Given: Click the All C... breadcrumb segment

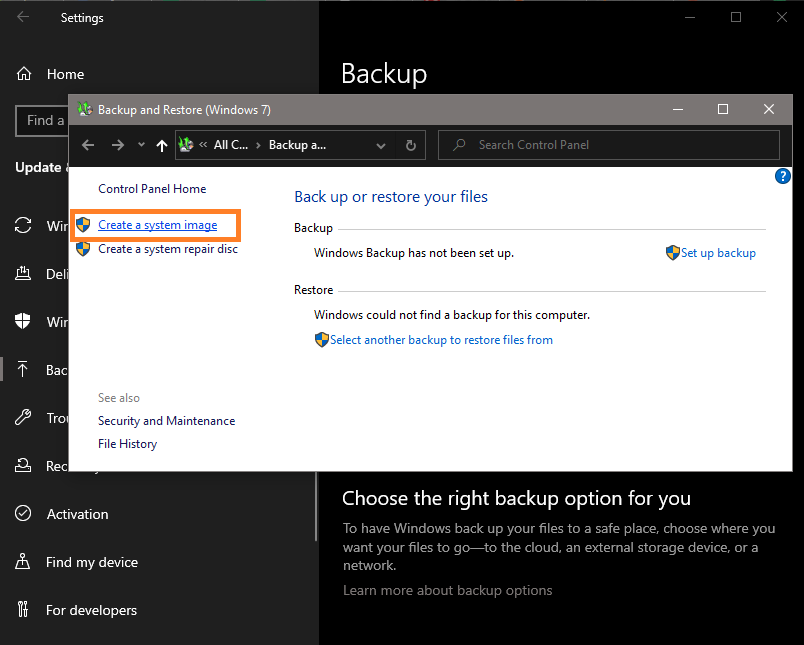Looking at the screenshot, I should (x=231, y=145).
